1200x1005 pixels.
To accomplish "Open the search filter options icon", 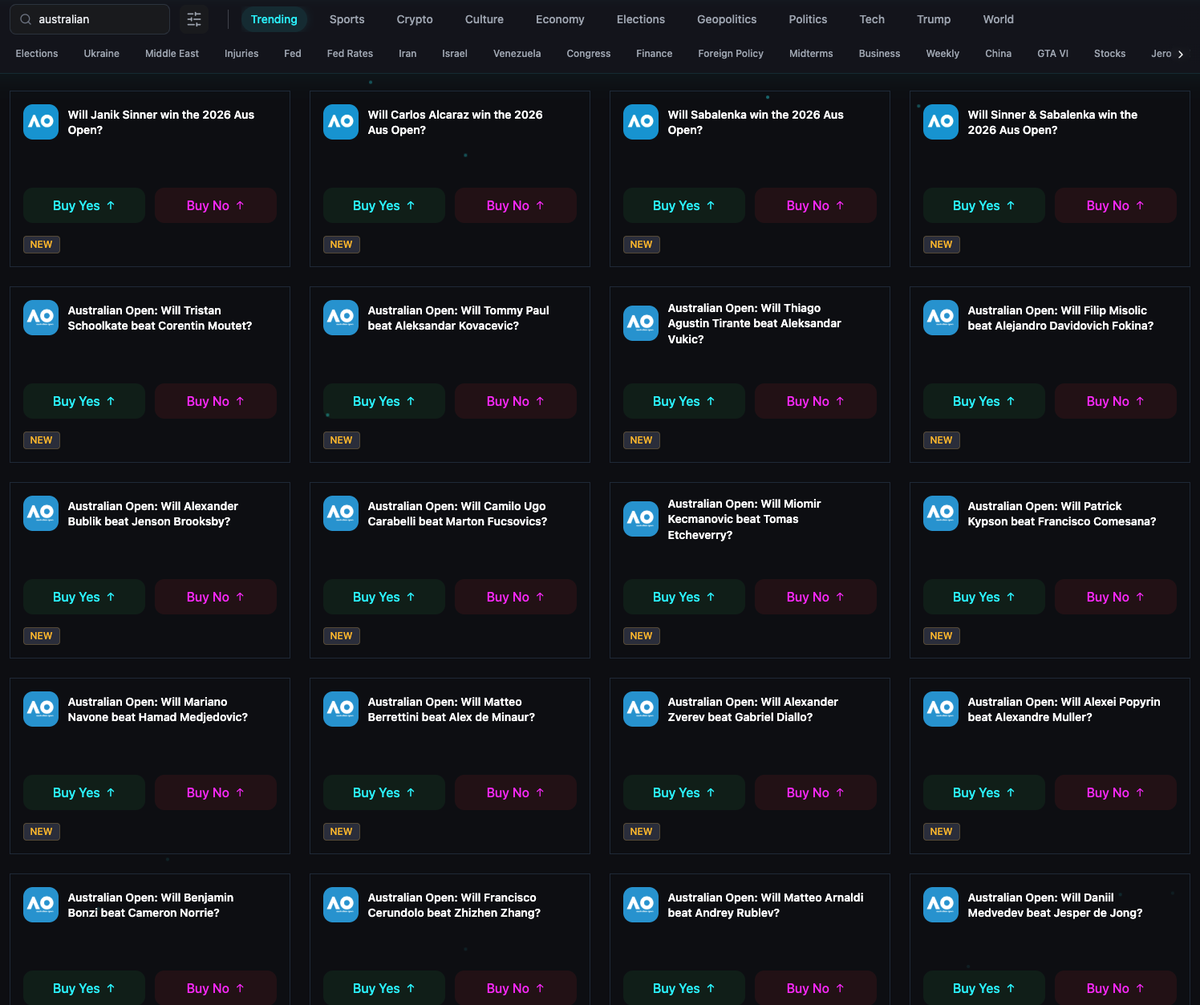I will pos(193,19).
